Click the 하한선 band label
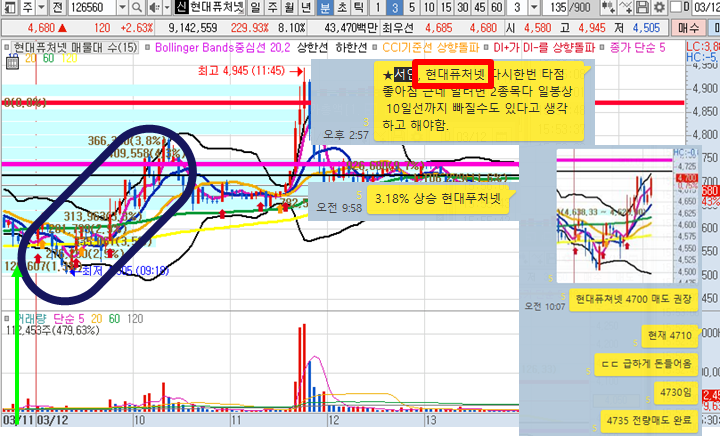The height and width of the screenshot is (436, 720). 351,47
